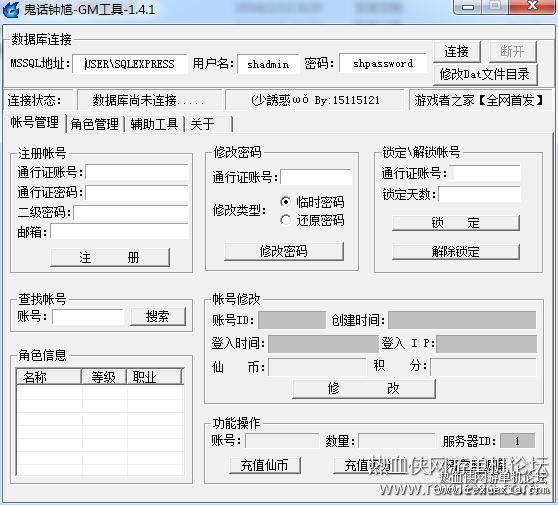
Task: Click the 等级 column header
Action: tap(104, 377)
